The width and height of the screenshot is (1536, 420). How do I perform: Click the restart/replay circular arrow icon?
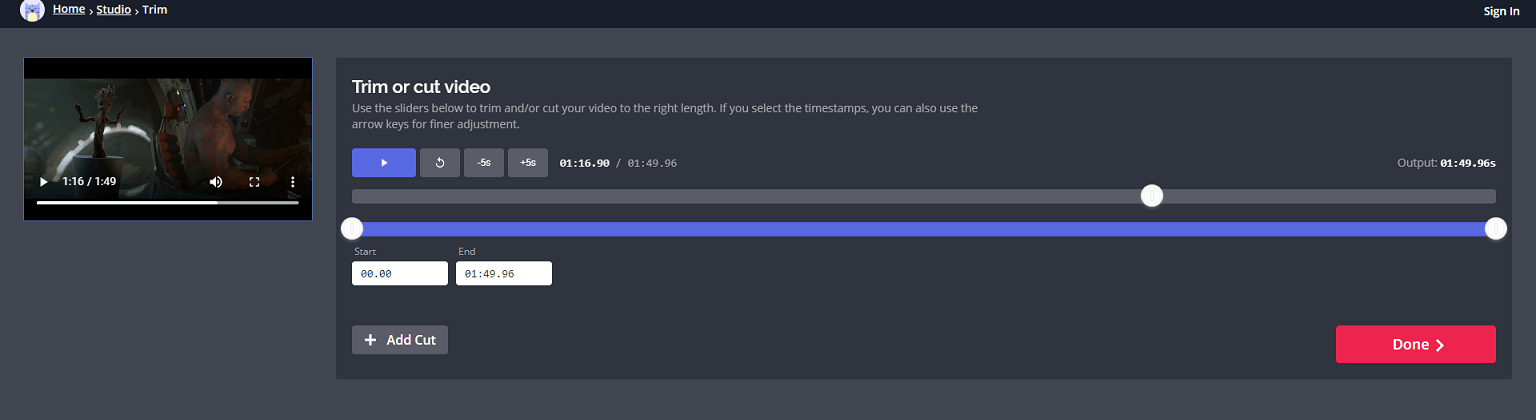[x=440, y=163]
